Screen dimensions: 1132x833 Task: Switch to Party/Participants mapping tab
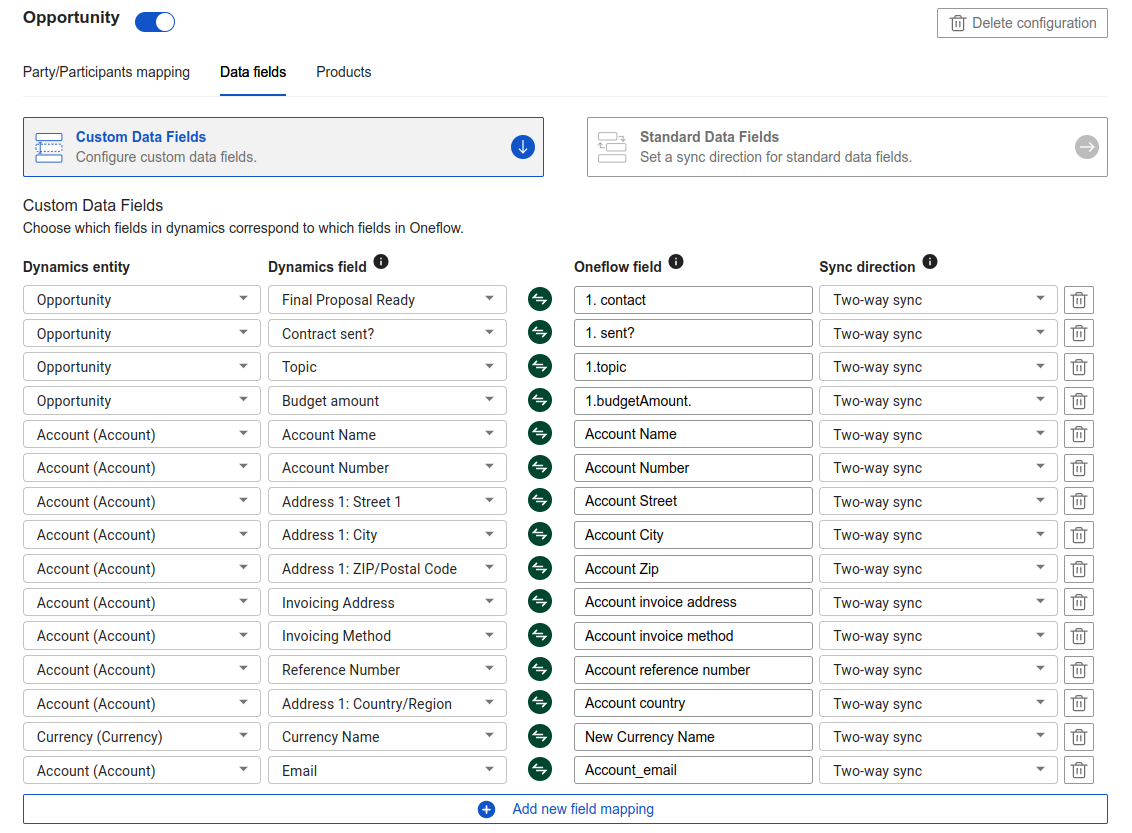(x=106, y=72)
